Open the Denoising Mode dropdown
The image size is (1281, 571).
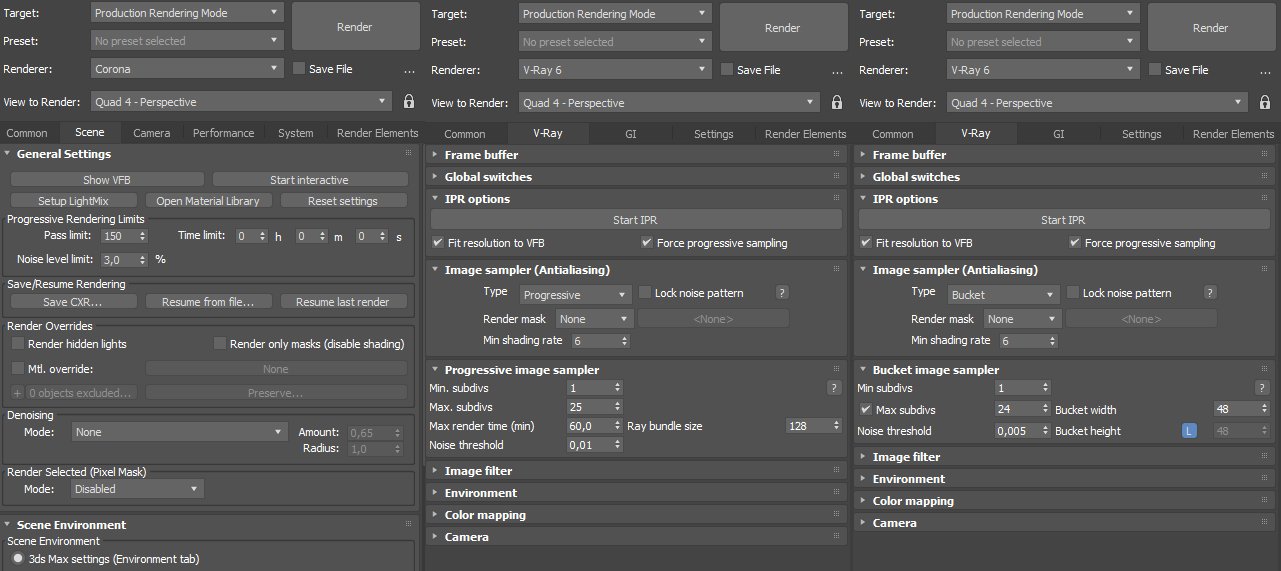pyautogui.click(x=180, y=432)
